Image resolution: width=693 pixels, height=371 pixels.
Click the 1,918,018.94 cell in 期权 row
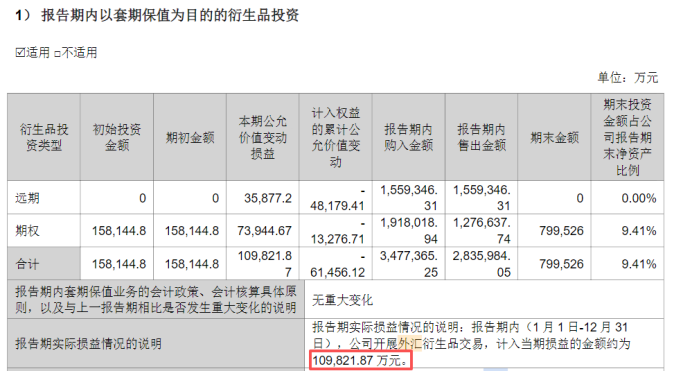(409, 230)
